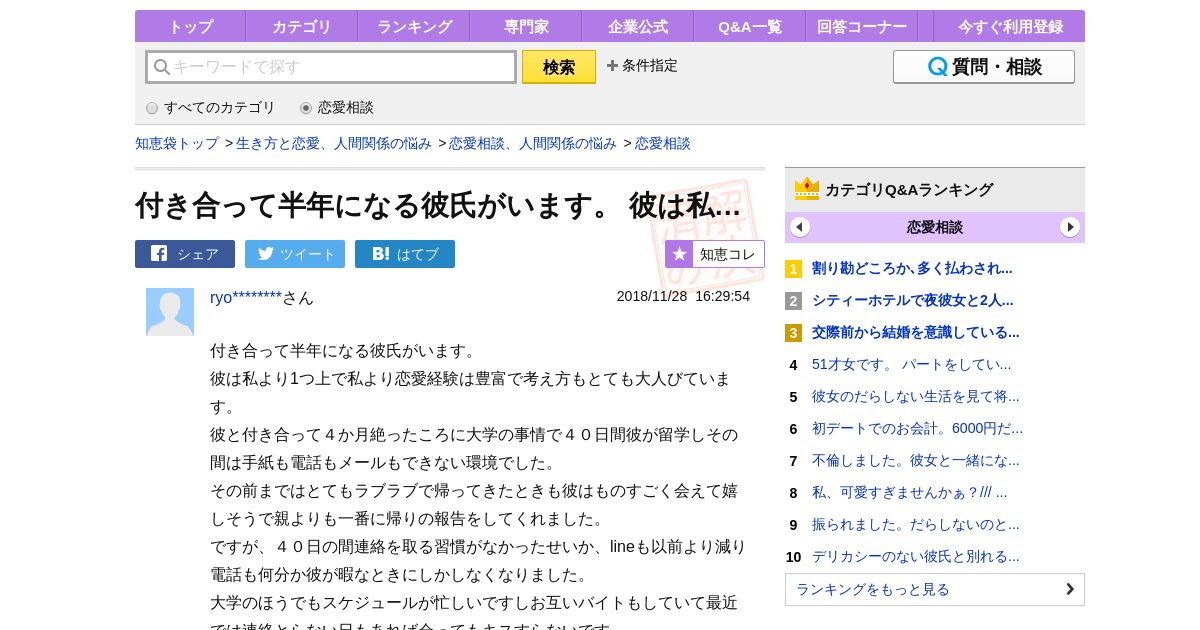Focus the keyword search field

tap(331, 67)
